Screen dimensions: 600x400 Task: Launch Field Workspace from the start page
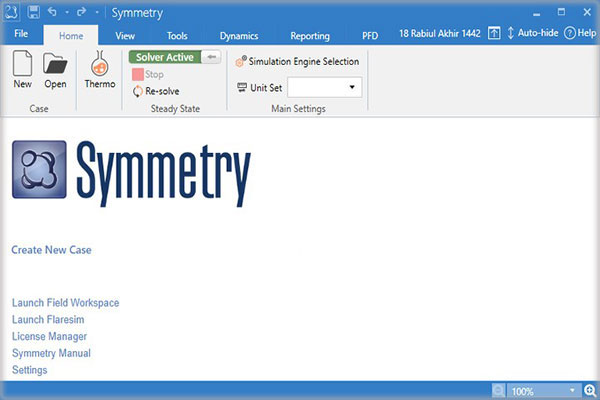click(65, 303)
